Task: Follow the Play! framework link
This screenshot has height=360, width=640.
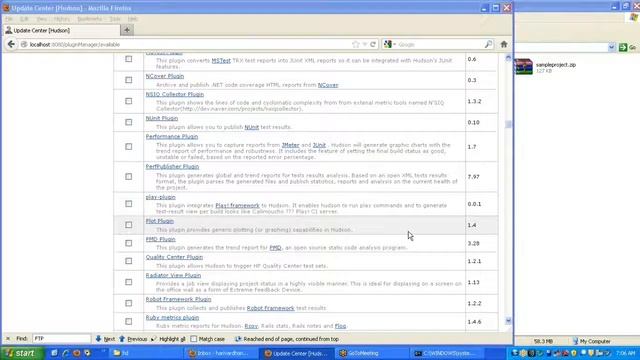Action: coord(237,205)
